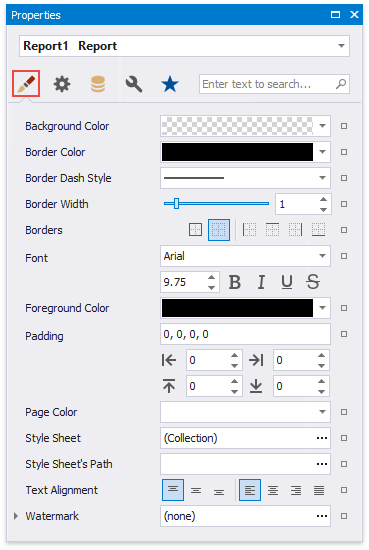This screenshot has width=369, height=550.
Task: Click the Text Alignment property marker square
Action: (x=344, y=490)
